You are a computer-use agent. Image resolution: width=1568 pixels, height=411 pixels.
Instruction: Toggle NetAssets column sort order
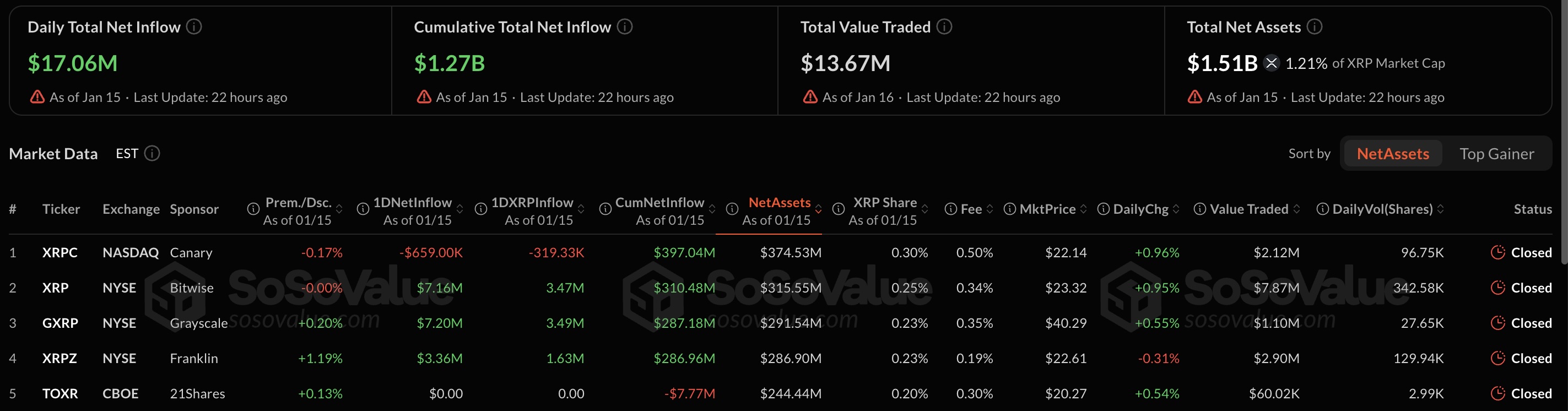tap(819, 209)
